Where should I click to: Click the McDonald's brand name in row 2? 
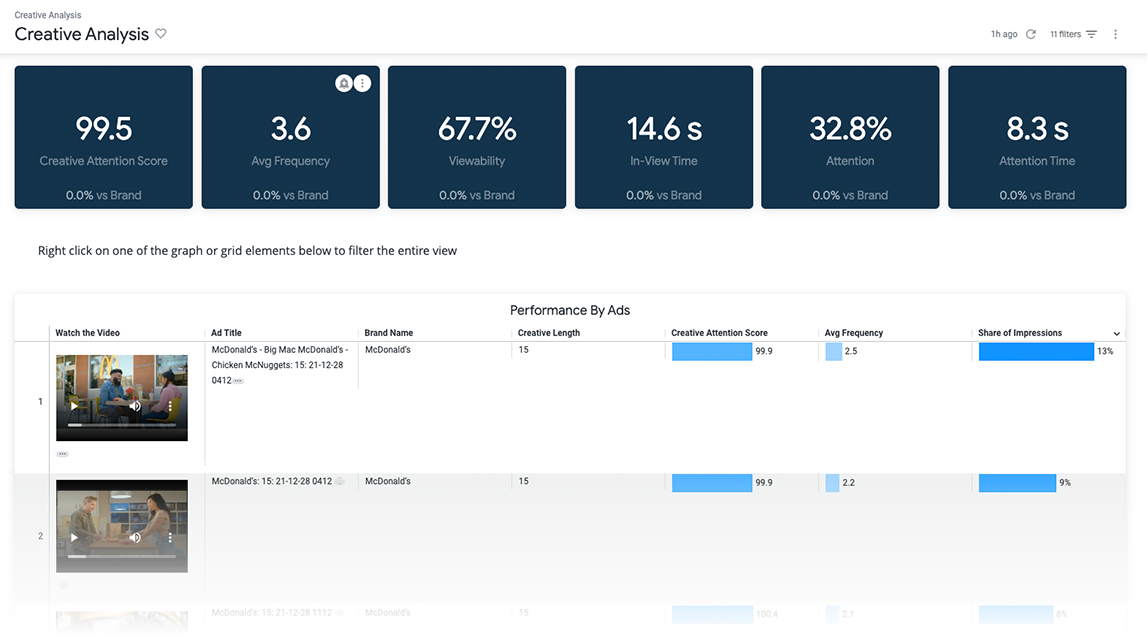click(388, 481)
